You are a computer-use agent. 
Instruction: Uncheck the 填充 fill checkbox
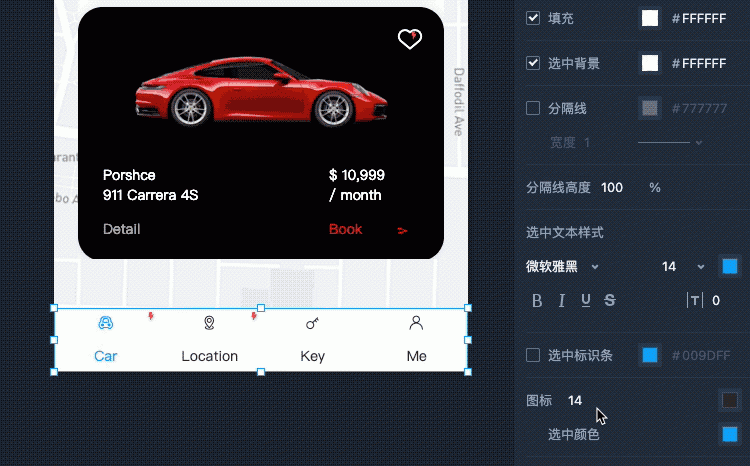[533, 18]
